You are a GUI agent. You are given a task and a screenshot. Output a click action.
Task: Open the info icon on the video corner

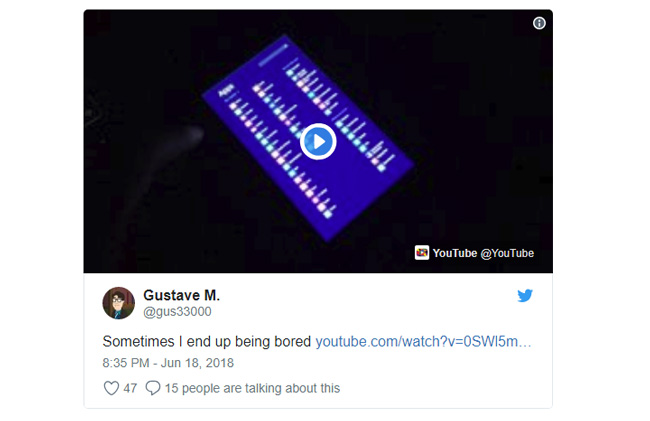[539, 23]
